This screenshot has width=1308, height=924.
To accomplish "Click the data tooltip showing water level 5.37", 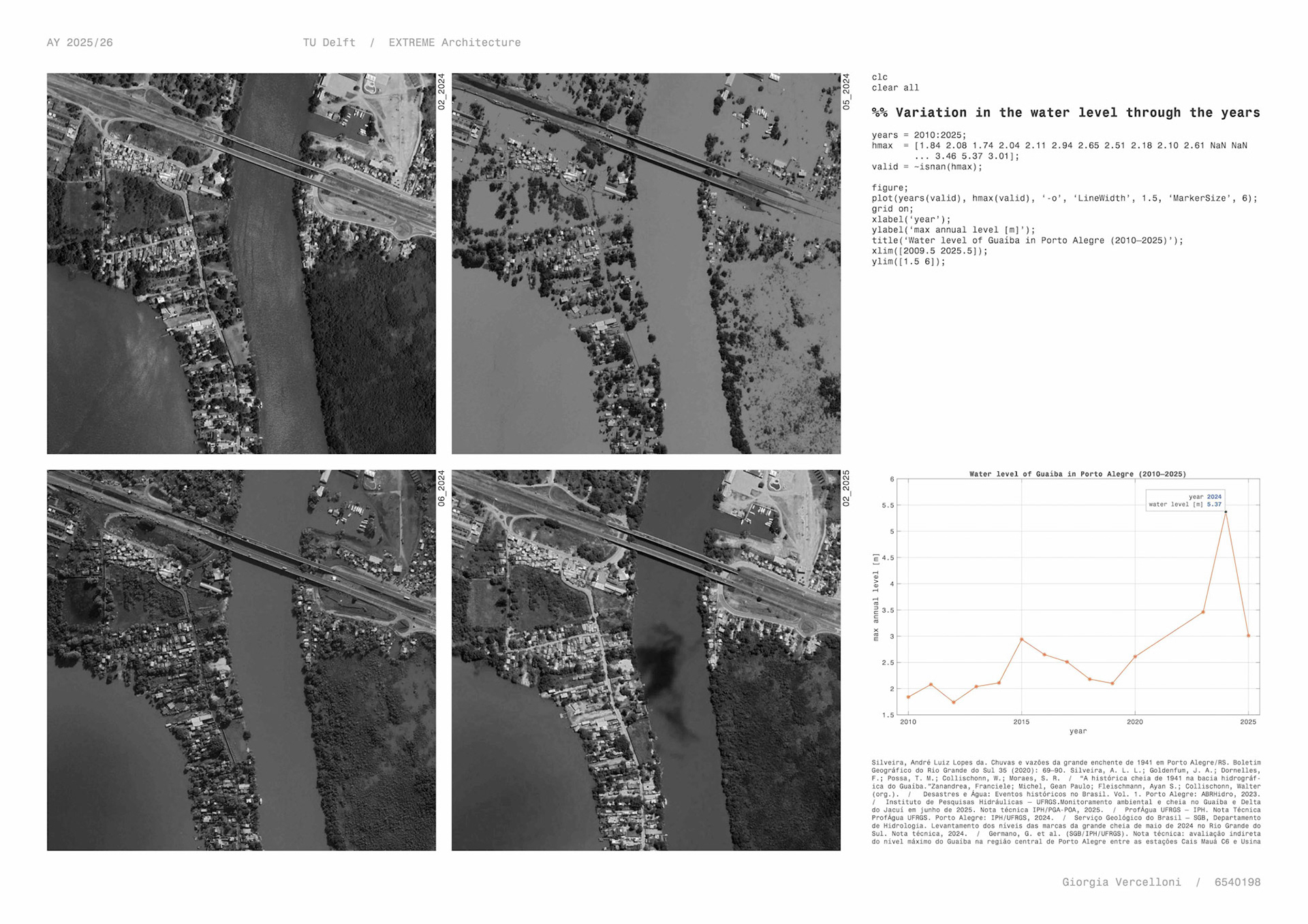I will click(x=1185, y=500).
